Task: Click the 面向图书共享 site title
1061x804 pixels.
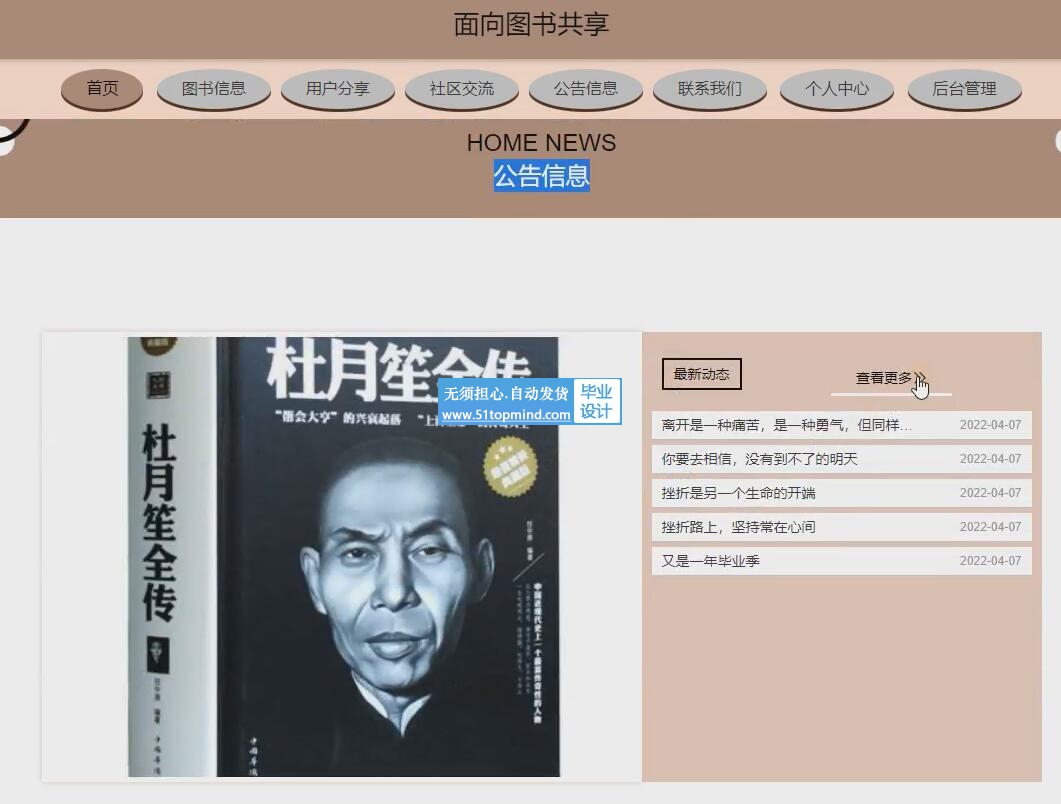Action: click(x=531, y=25)
